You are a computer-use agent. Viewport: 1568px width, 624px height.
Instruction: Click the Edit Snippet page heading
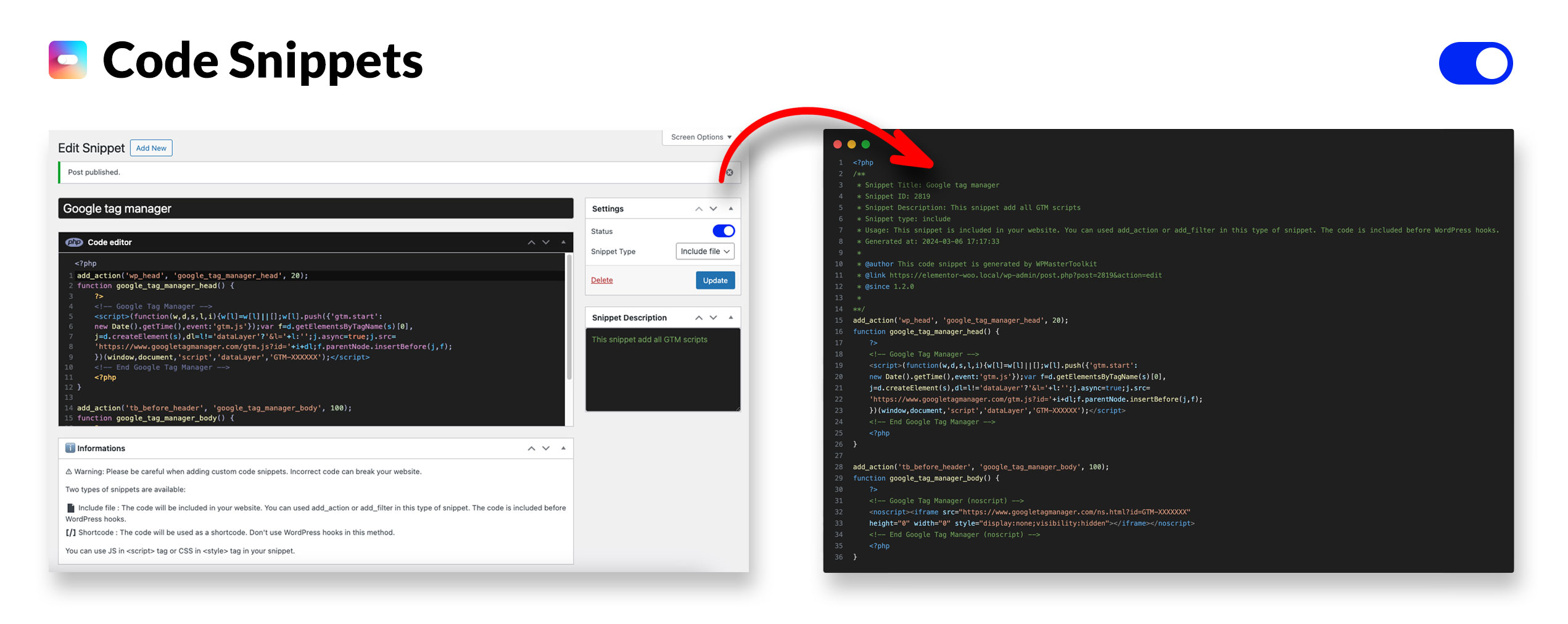[91, 148]
